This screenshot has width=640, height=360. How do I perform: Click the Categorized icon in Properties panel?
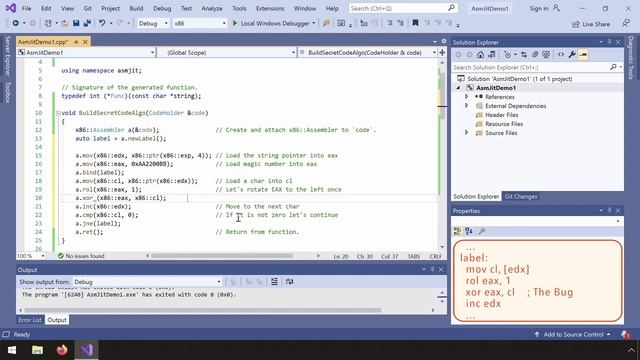tap(458, 231)
